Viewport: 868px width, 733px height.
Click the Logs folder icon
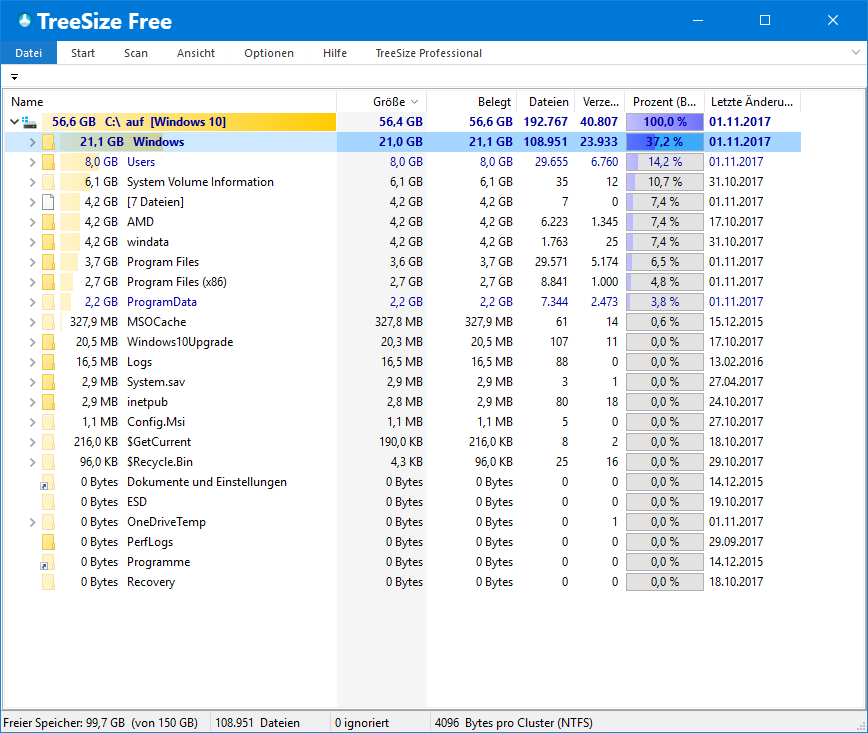(x=49, y=362)
